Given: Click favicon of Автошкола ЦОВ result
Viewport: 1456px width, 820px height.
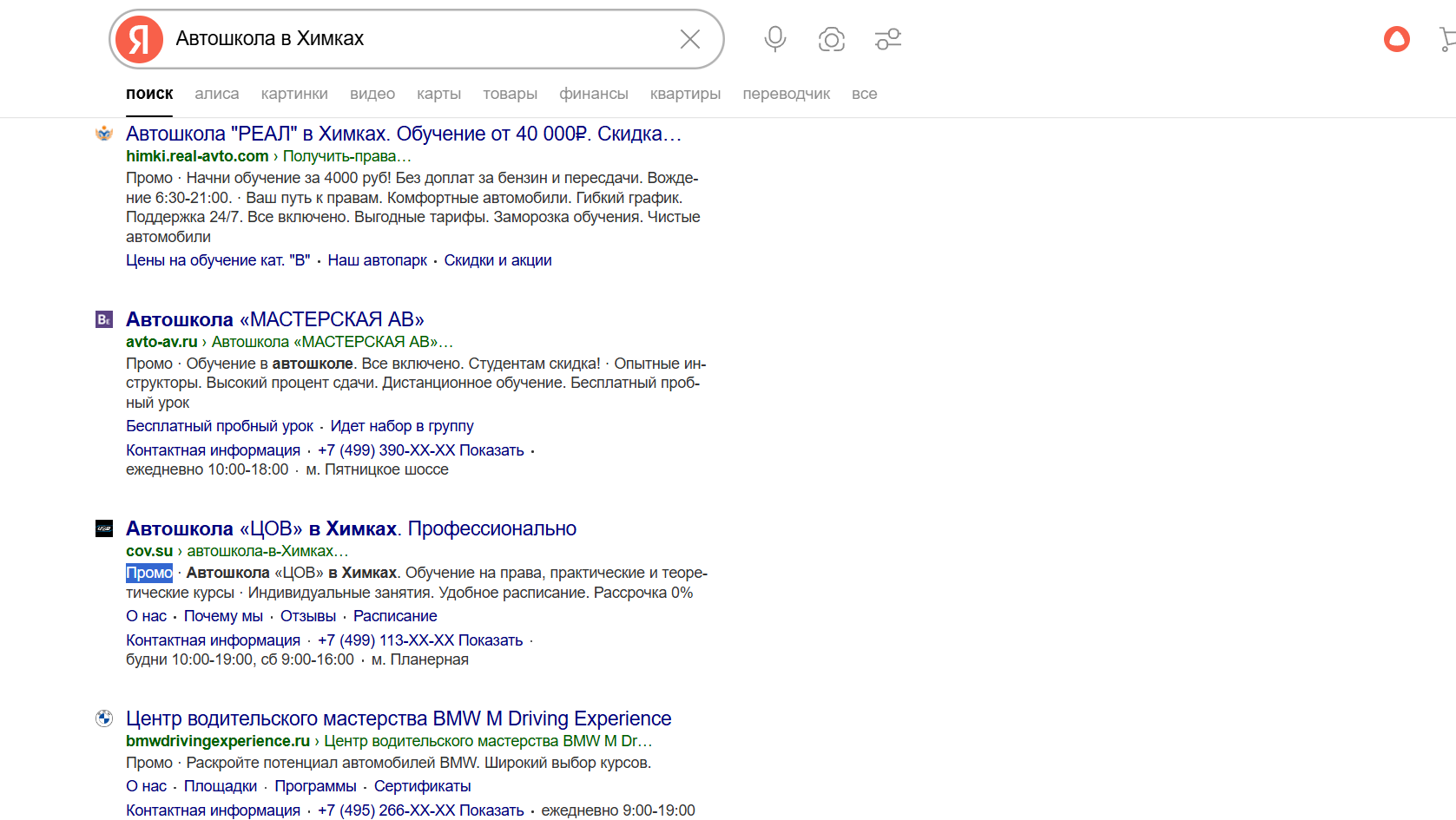Looking at the screenshot, I should click(104, 528).
